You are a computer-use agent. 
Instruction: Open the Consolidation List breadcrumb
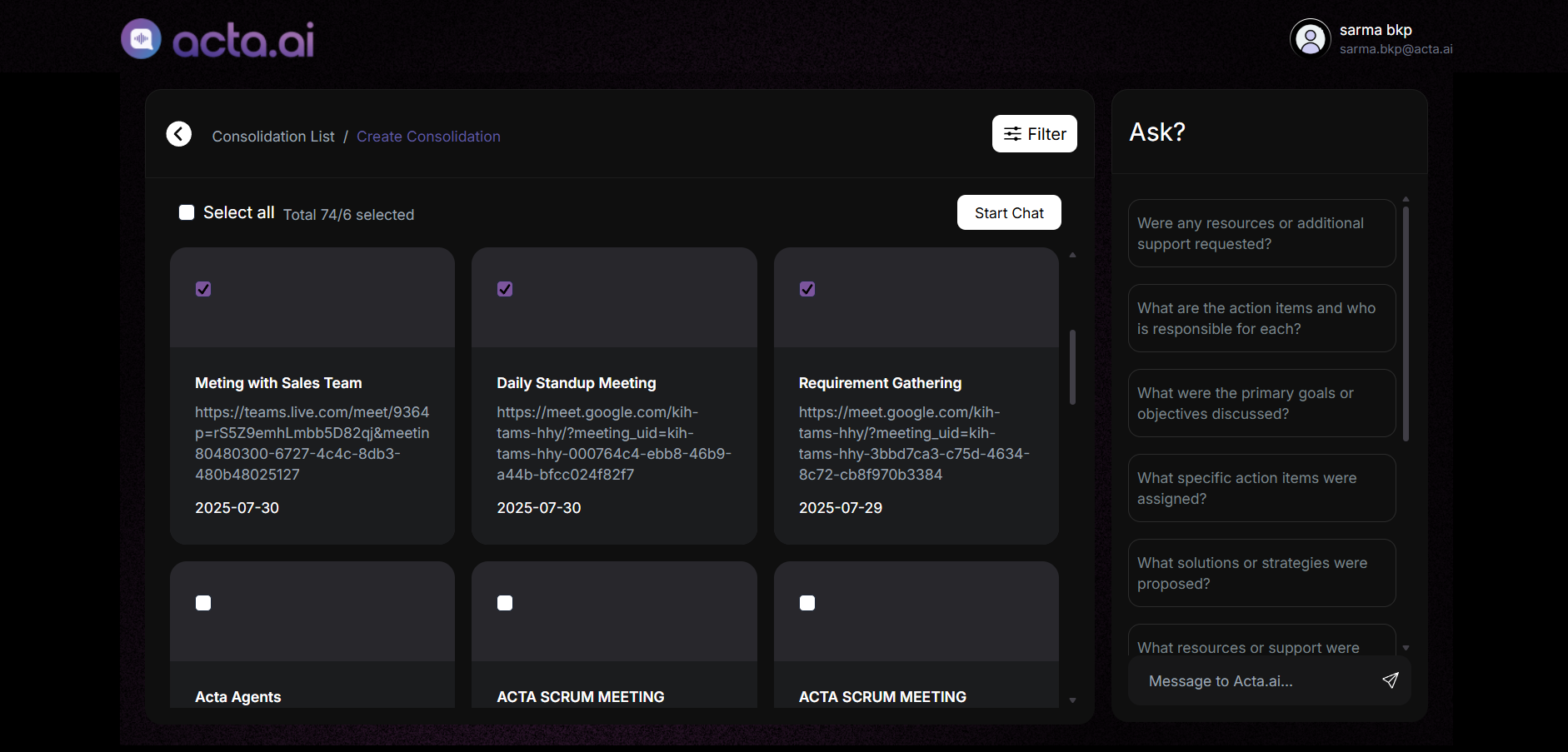[273, 136]
